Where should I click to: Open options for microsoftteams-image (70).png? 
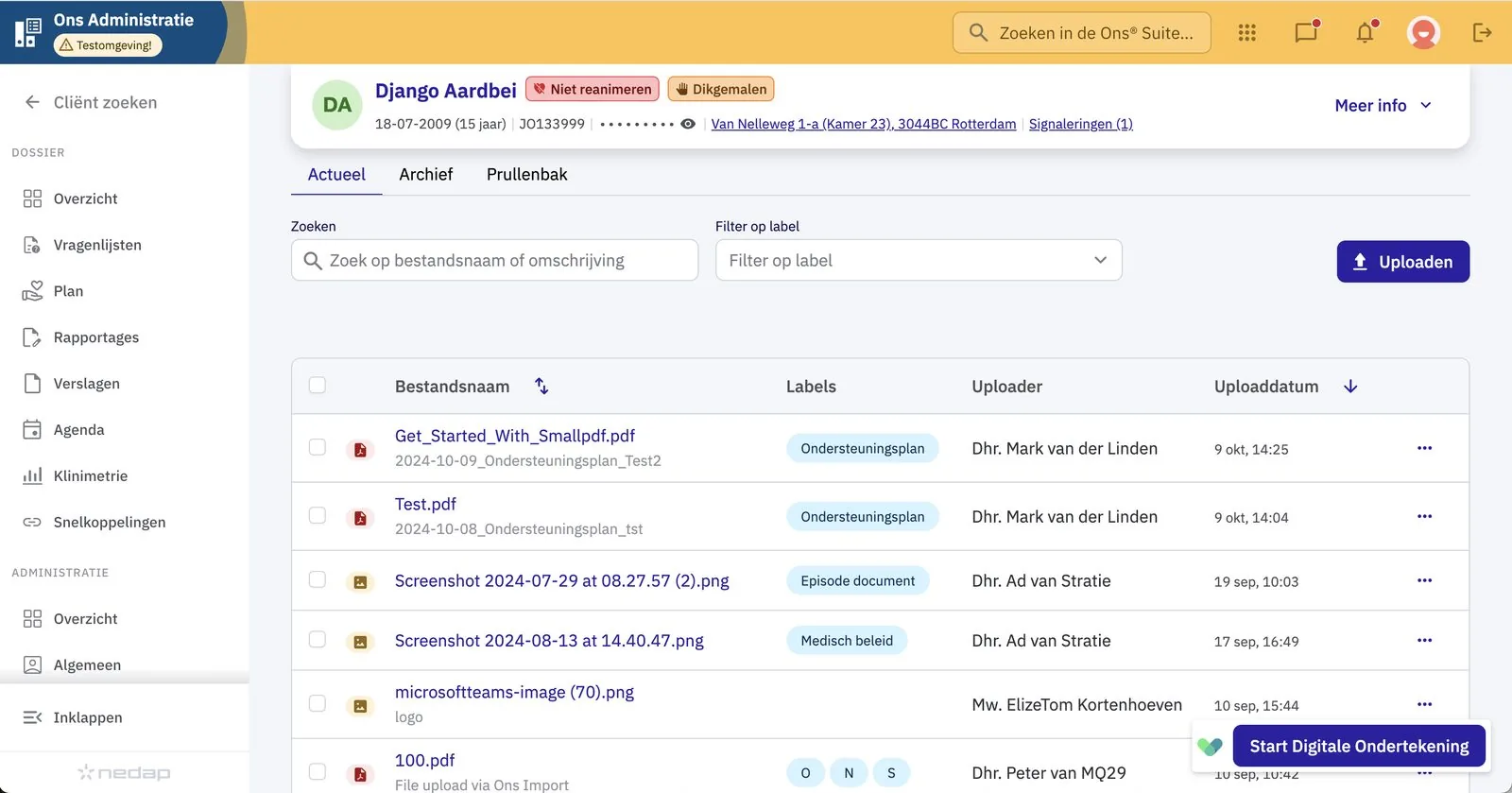pos(1424,704)
